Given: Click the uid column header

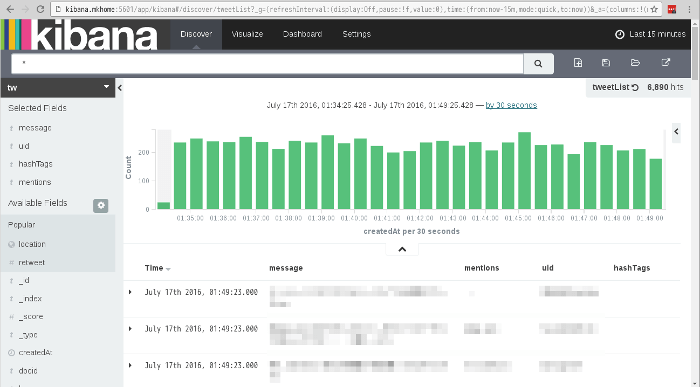Looking at the screenshot, I should pyautogui.click(x=548, y=268).
